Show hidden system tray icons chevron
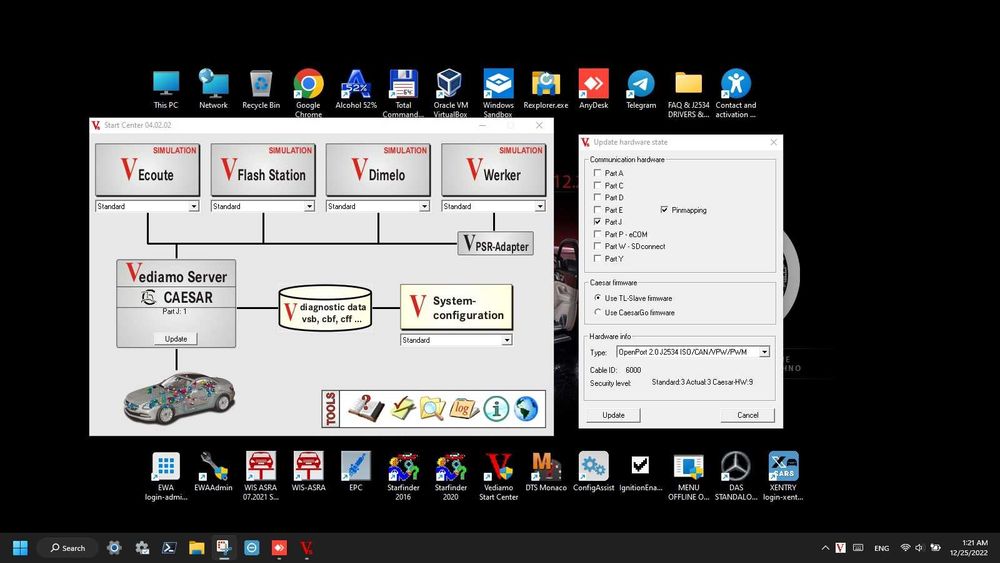This screenshot has height=563, width=1000. click(x=825, y=548)
